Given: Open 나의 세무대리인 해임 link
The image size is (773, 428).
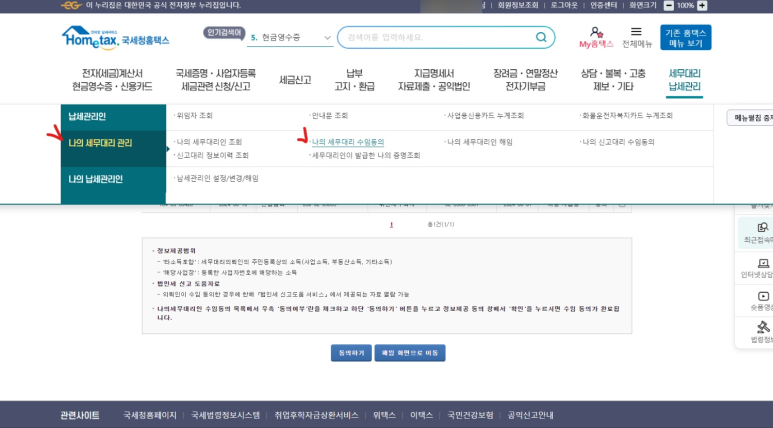Looking at the screenshot, I should (480, 142).
